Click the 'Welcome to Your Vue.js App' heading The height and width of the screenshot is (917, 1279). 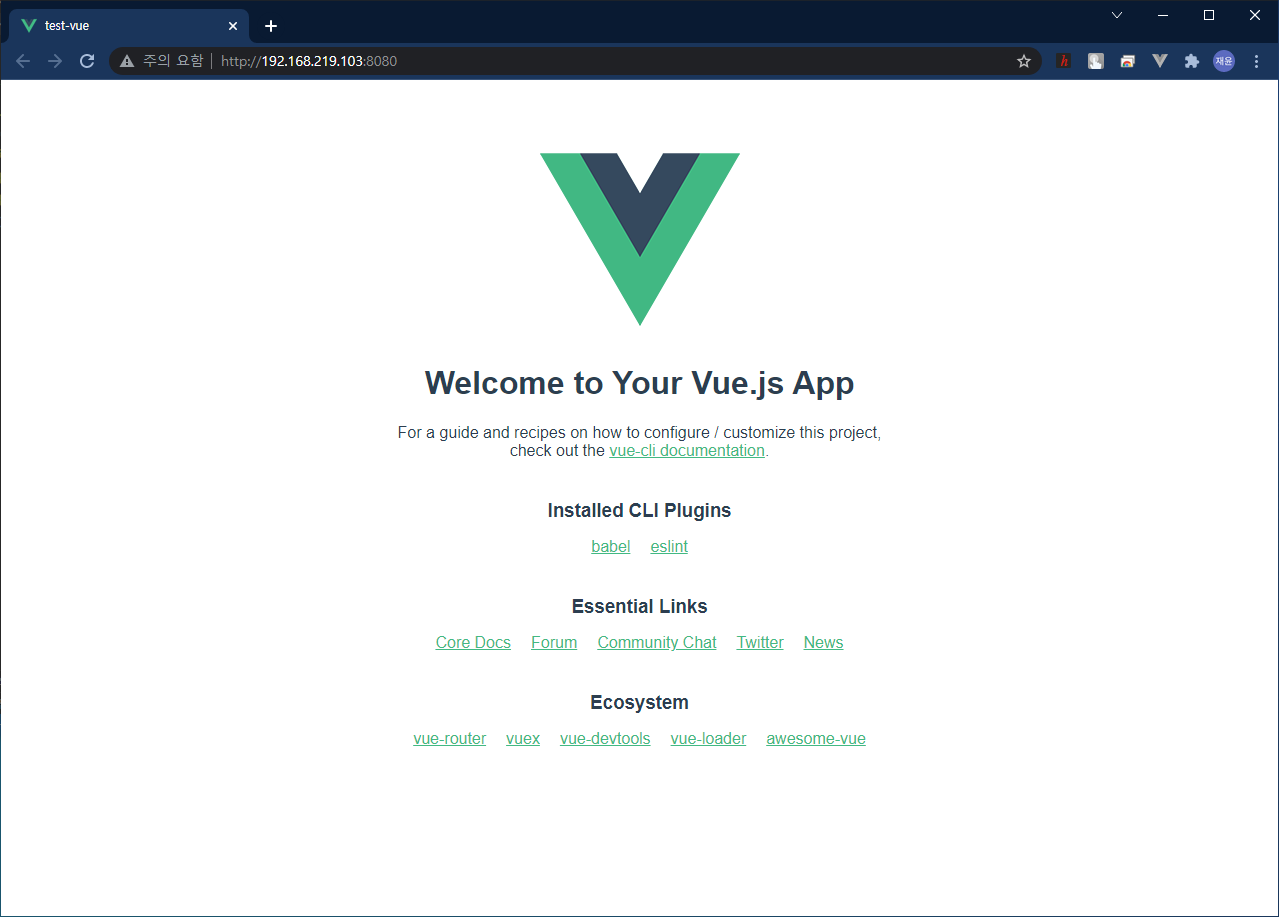tap(640, 383)
